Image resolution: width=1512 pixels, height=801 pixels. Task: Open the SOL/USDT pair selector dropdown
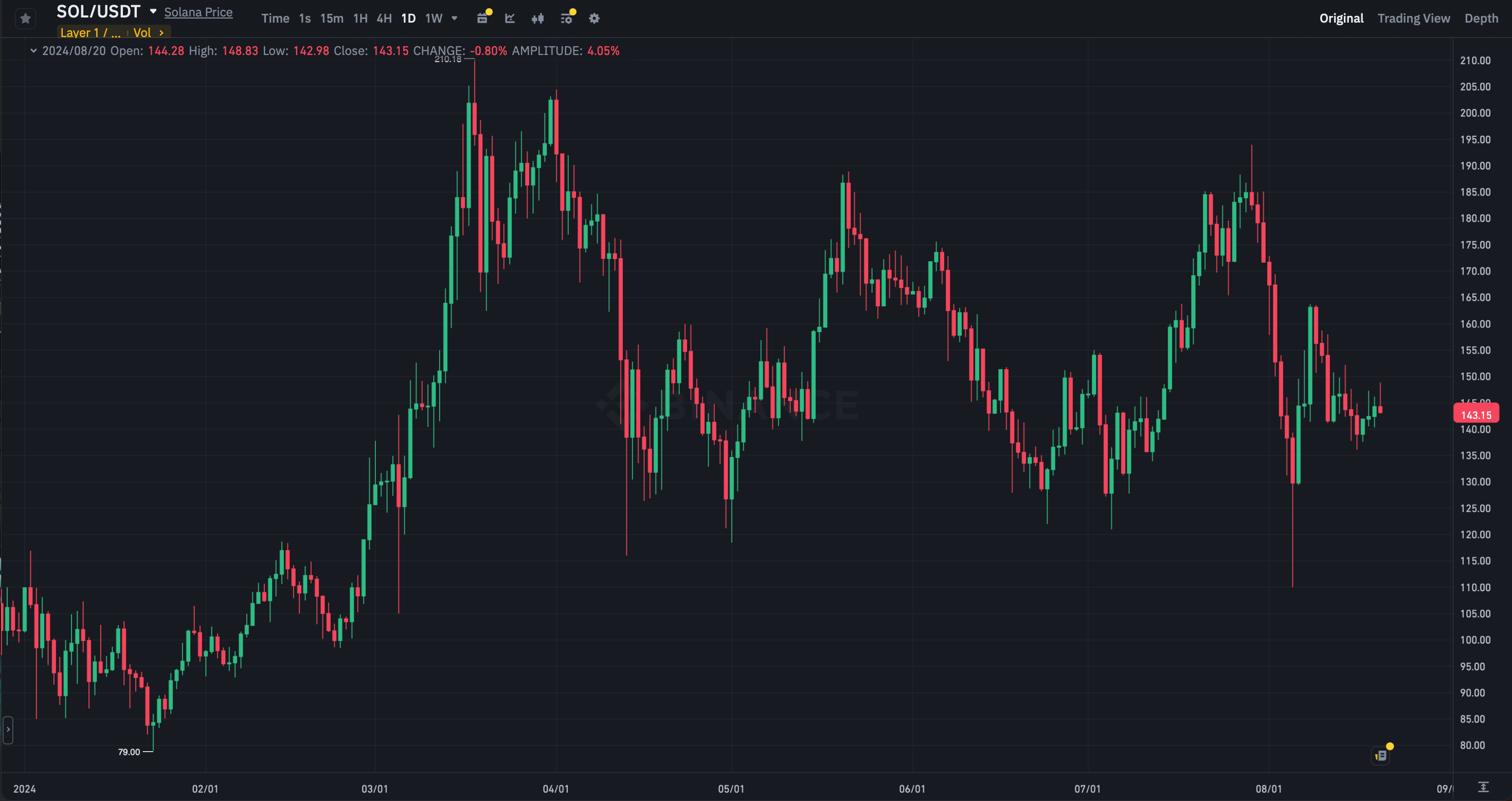[x=153, y=11]
